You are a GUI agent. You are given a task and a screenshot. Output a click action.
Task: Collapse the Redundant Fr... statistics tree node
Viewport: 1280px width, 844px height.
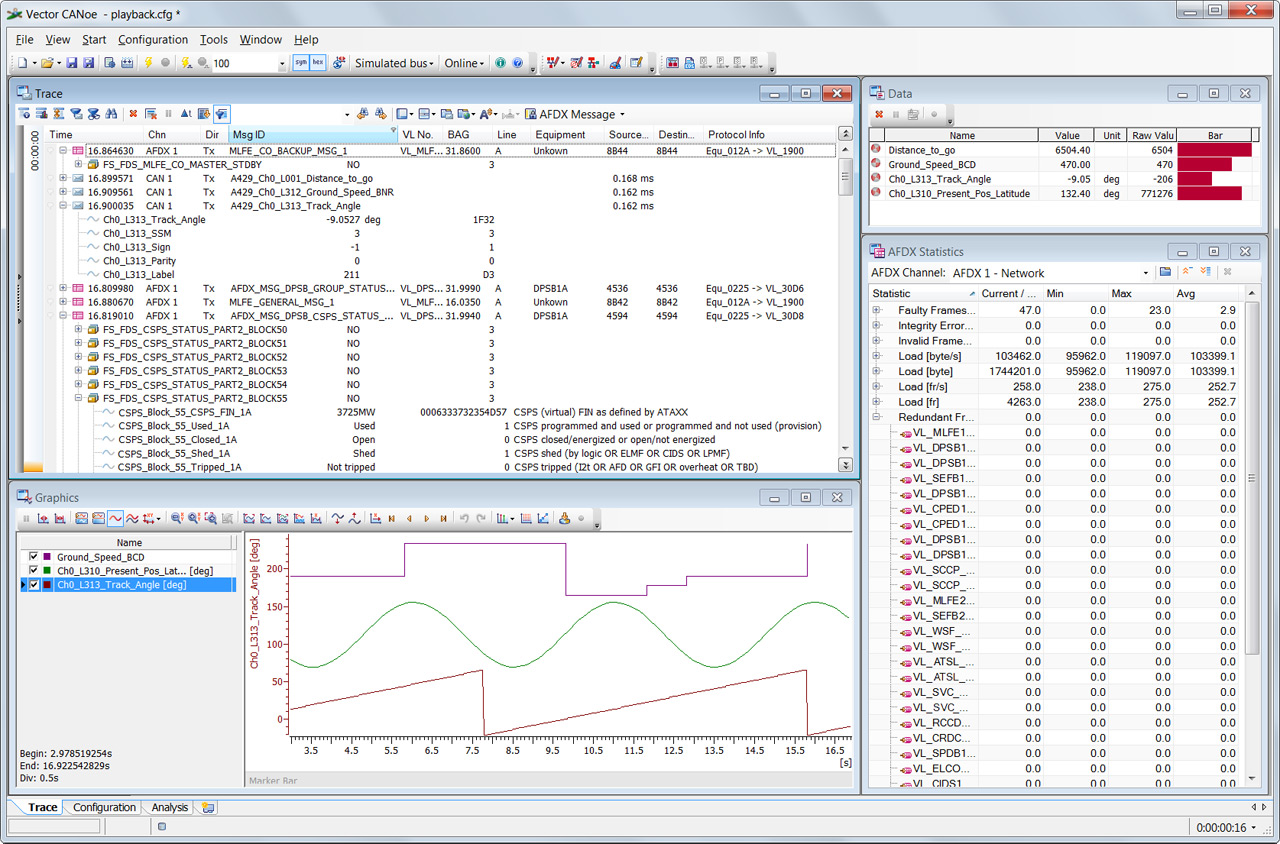point(877,417)
